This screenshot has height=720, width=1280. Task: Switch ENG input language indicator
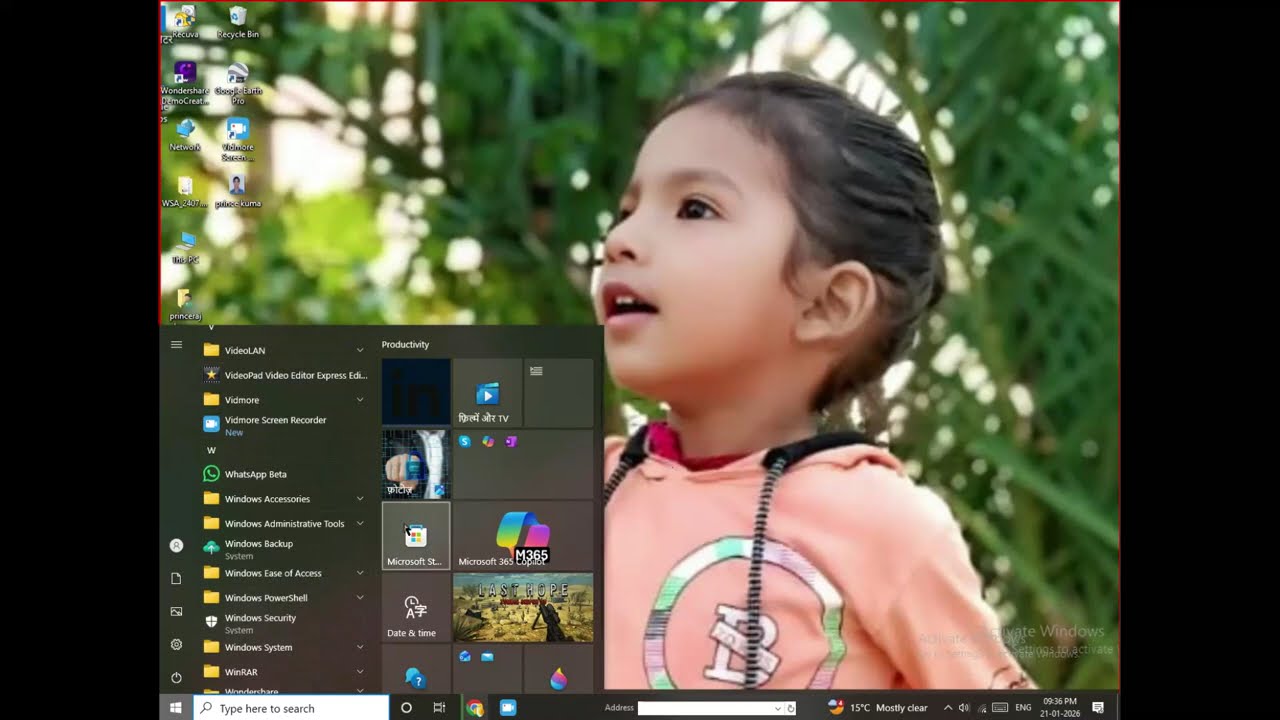pos(1023,708)
